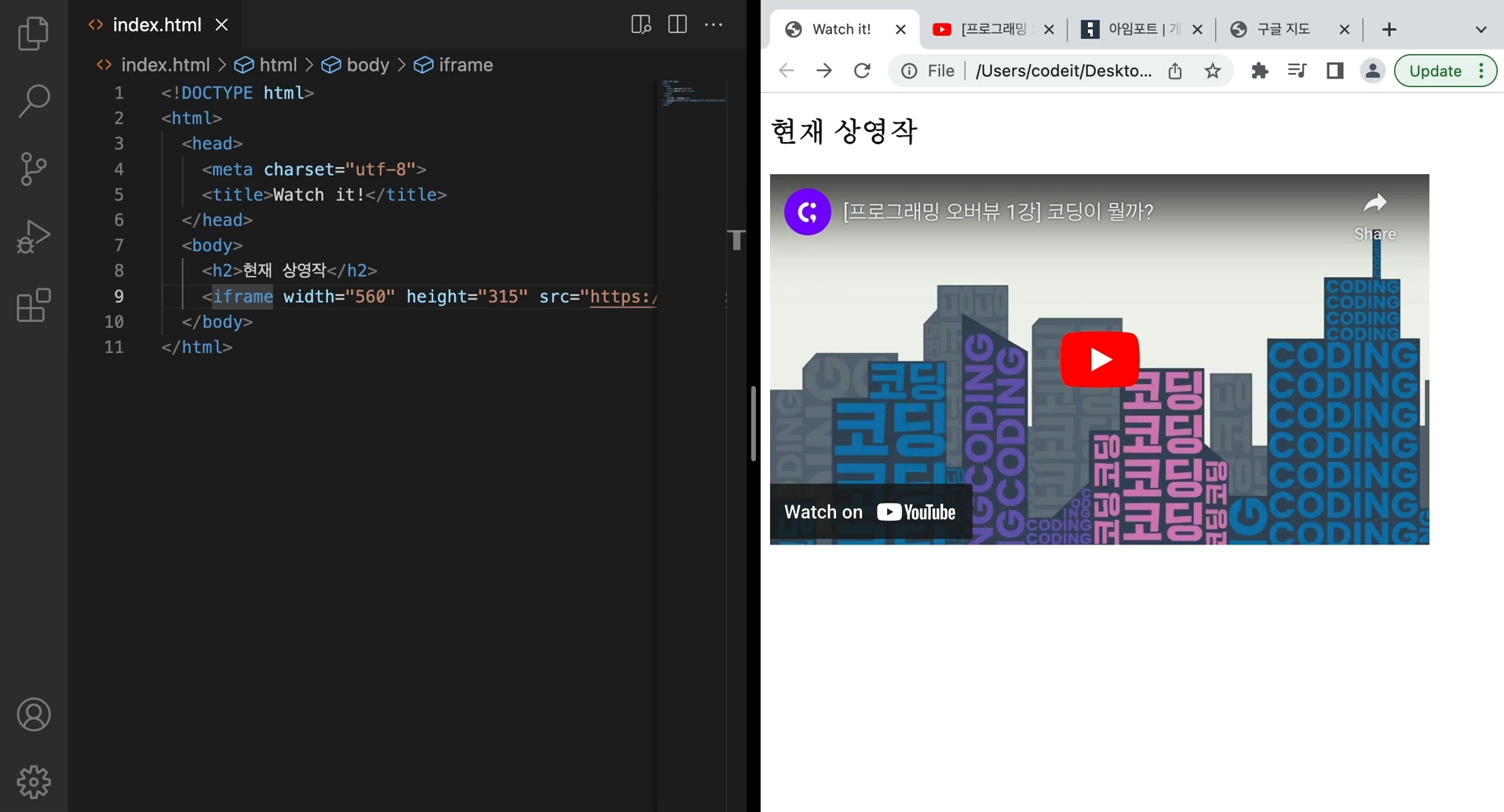Close the 아임포트 browser tab
Image resolution: width=1504 pixels, height=812 pixels.
coord(1197,29)
